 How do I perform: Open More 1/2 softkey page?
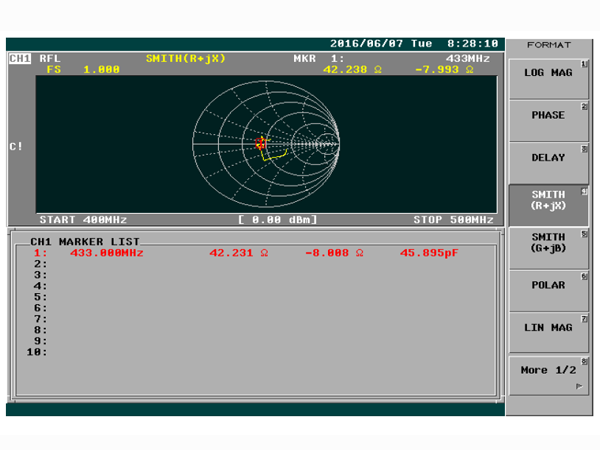548,376
